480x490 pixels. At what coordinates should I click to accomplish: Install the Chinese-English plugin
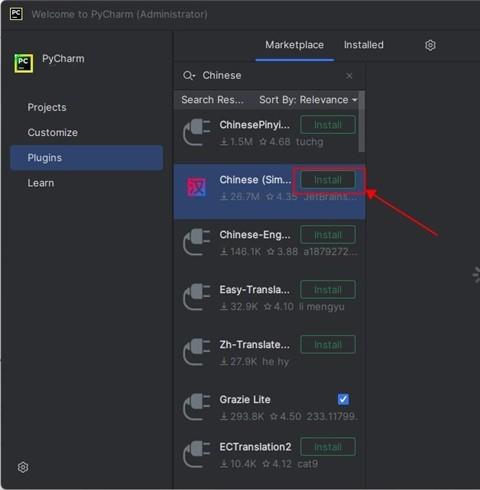tap(328, 235)
